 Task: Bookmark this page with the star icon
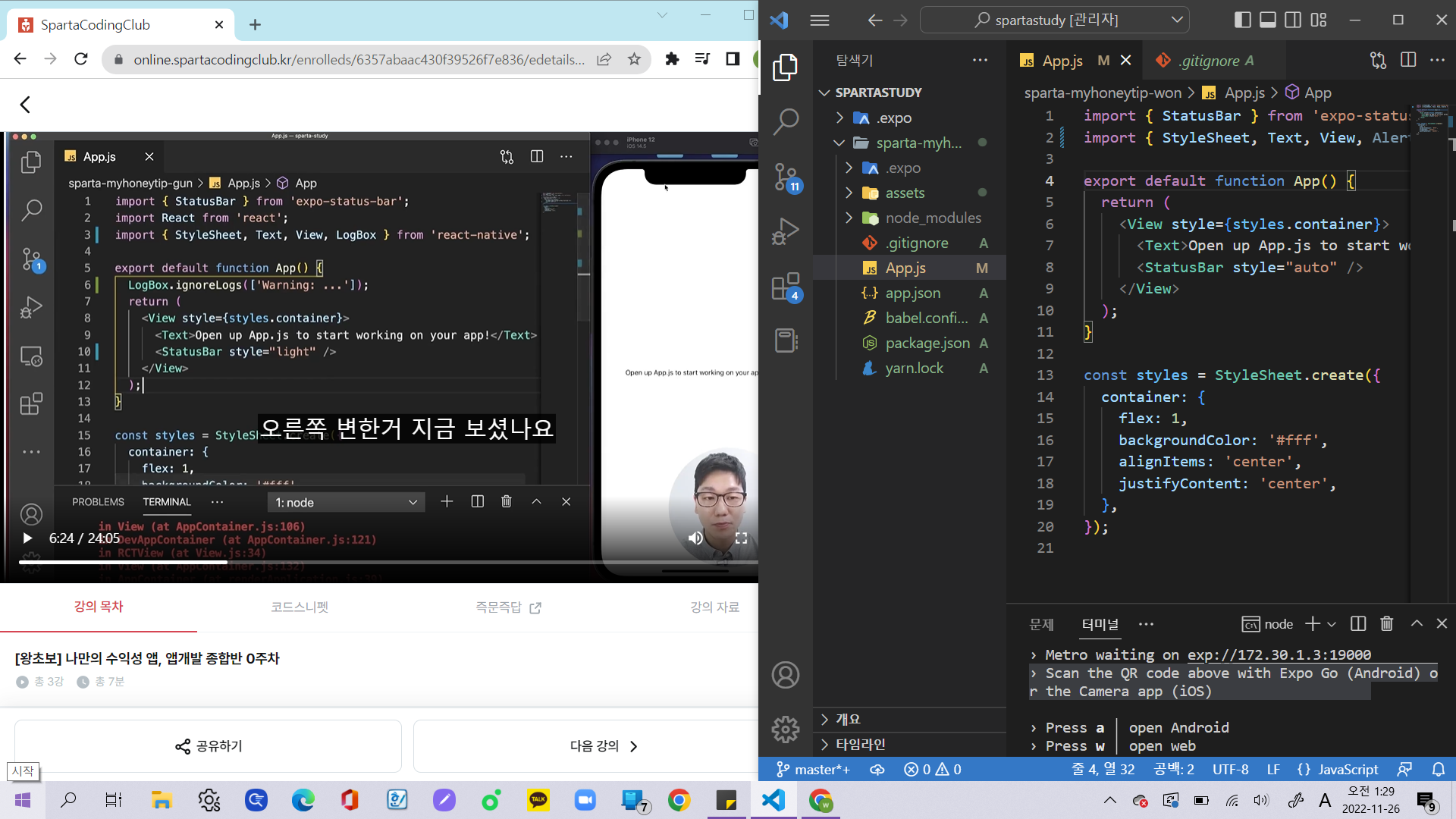coord(635,59)
